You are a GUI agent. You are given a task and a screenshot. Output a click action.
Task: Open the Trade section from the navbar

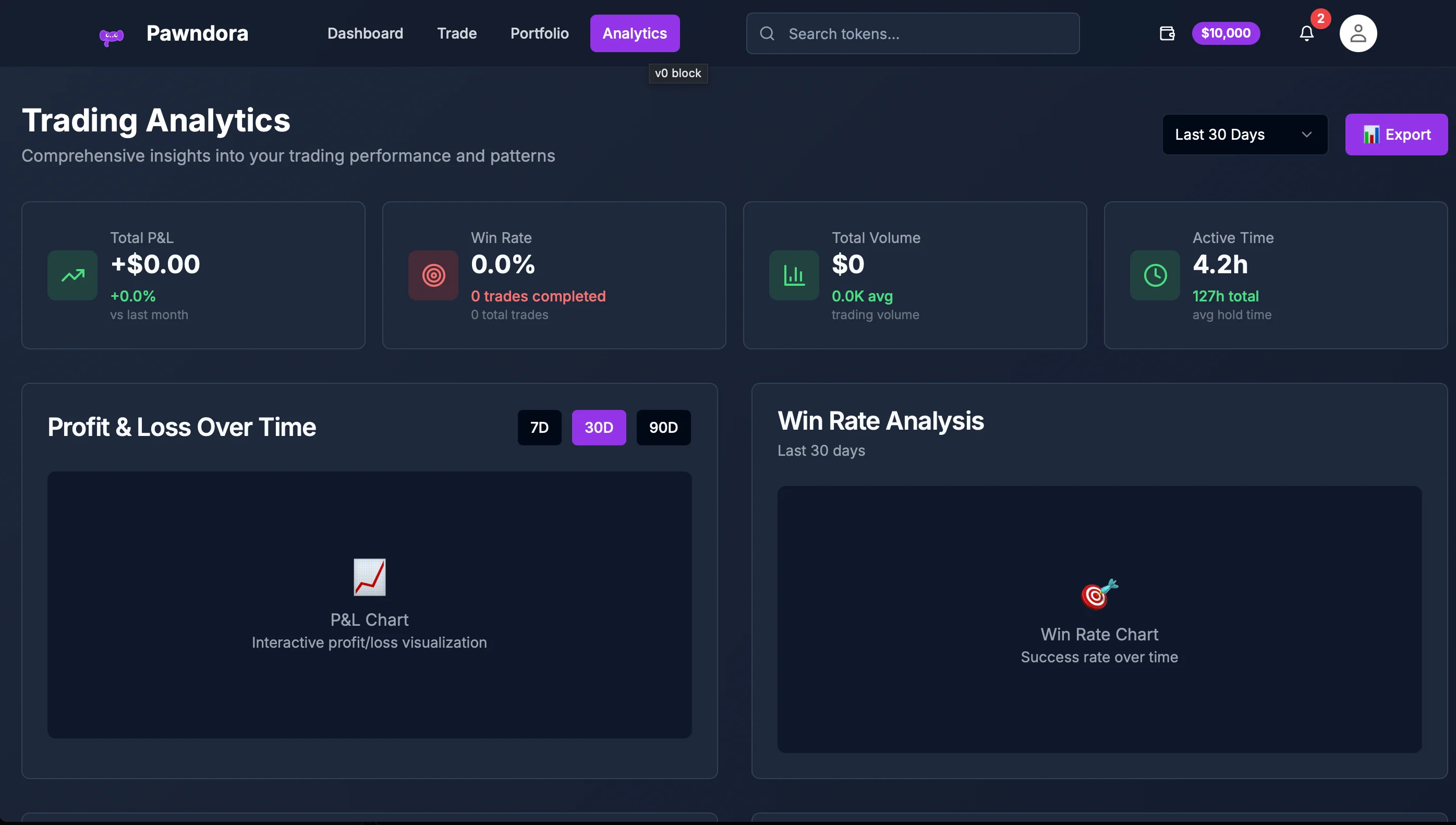457,33
